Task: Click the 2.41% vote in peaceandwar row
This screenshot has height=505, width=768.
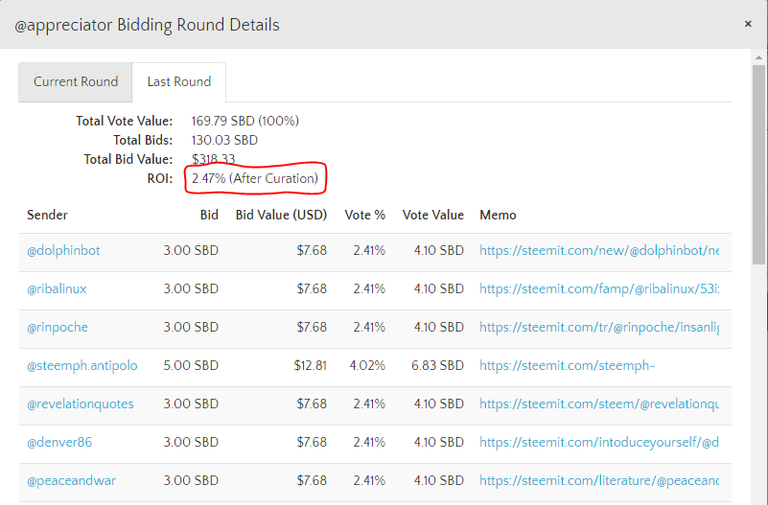Action: click(369, 481)
